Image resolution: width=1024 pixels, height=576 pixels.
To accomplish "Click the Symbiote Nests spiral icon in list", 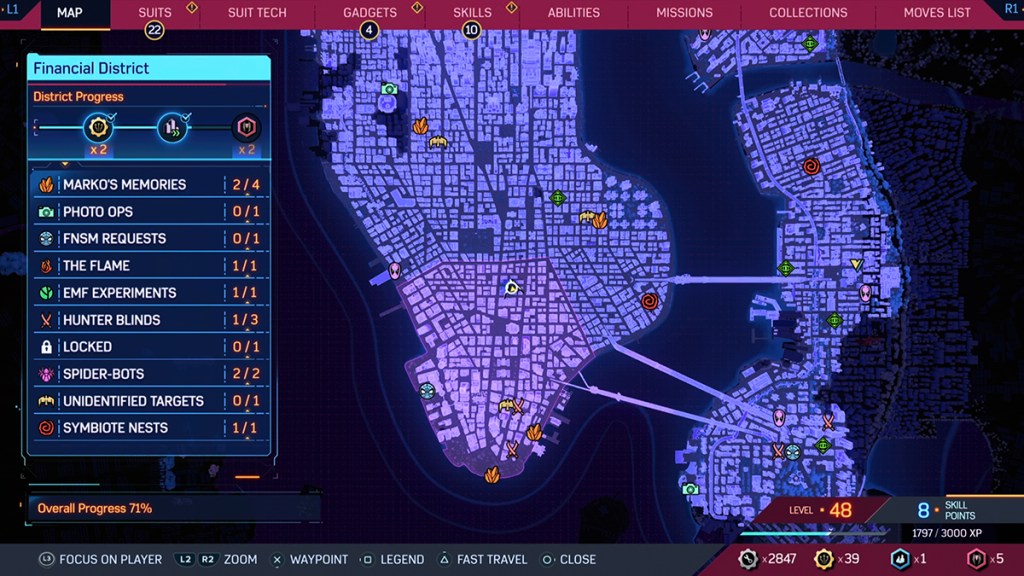I will pyautogui.click(x=46, y=428).
